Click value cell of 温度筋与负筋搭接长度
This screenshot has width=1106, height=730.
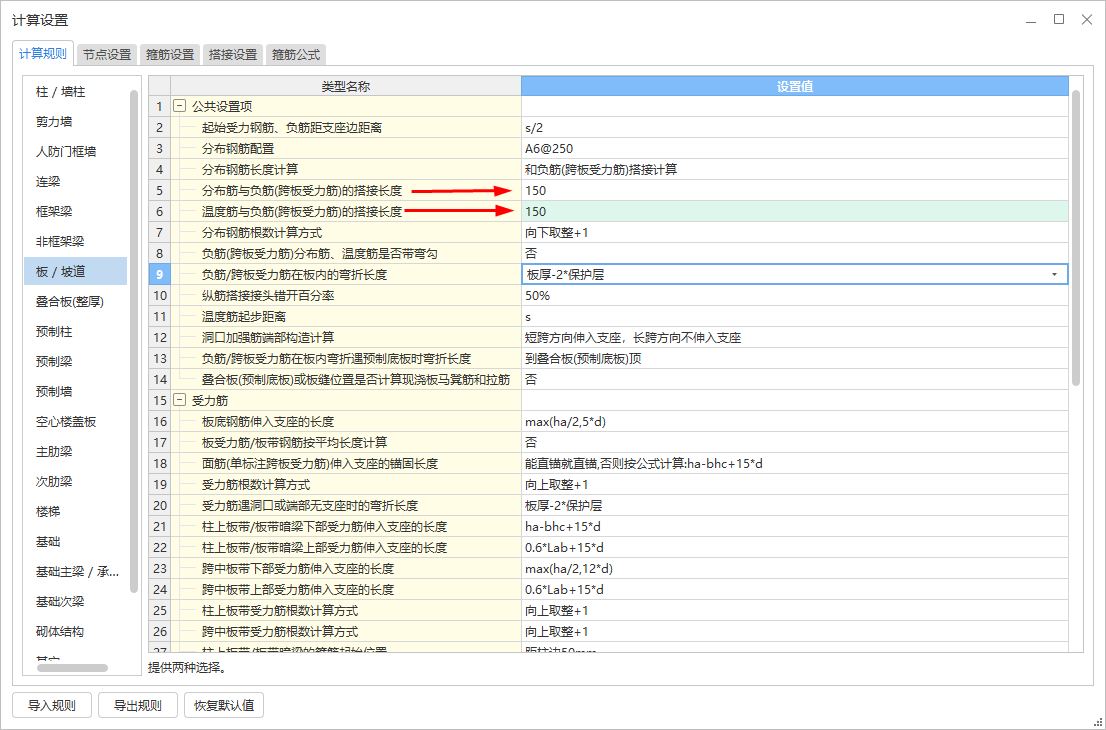point(794,211)
